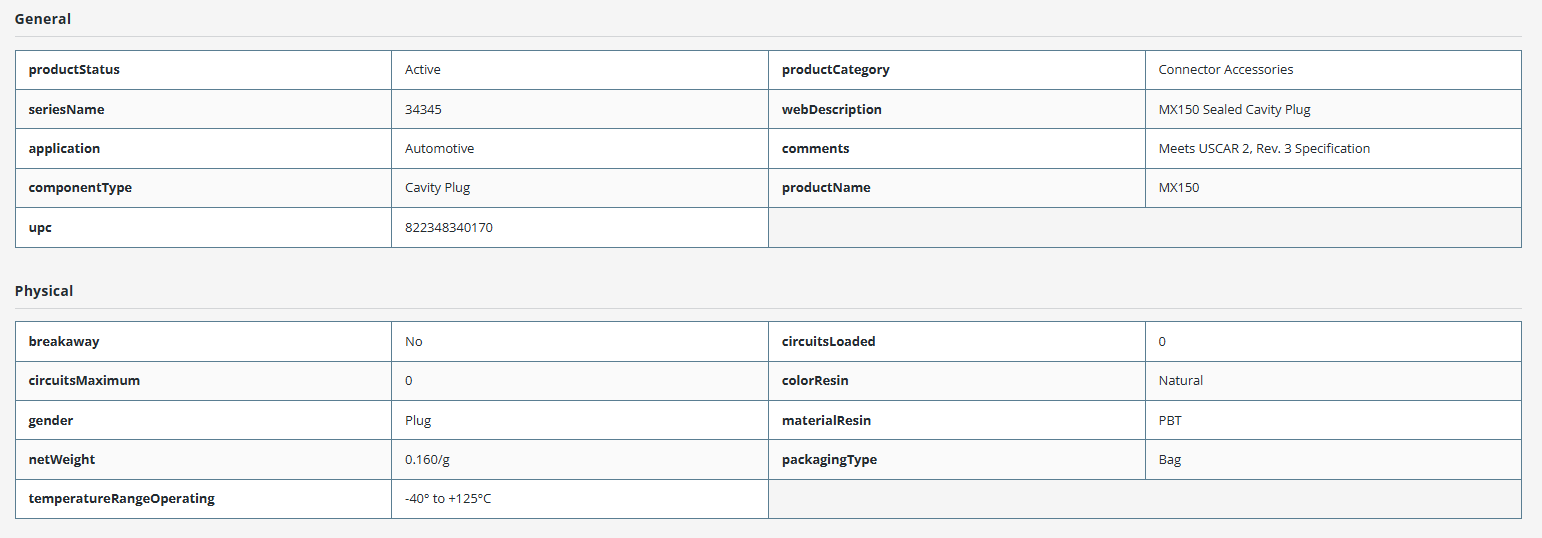Click the seriesName value 34345
Screen dimensions: 1542x538
click(423, 110)
